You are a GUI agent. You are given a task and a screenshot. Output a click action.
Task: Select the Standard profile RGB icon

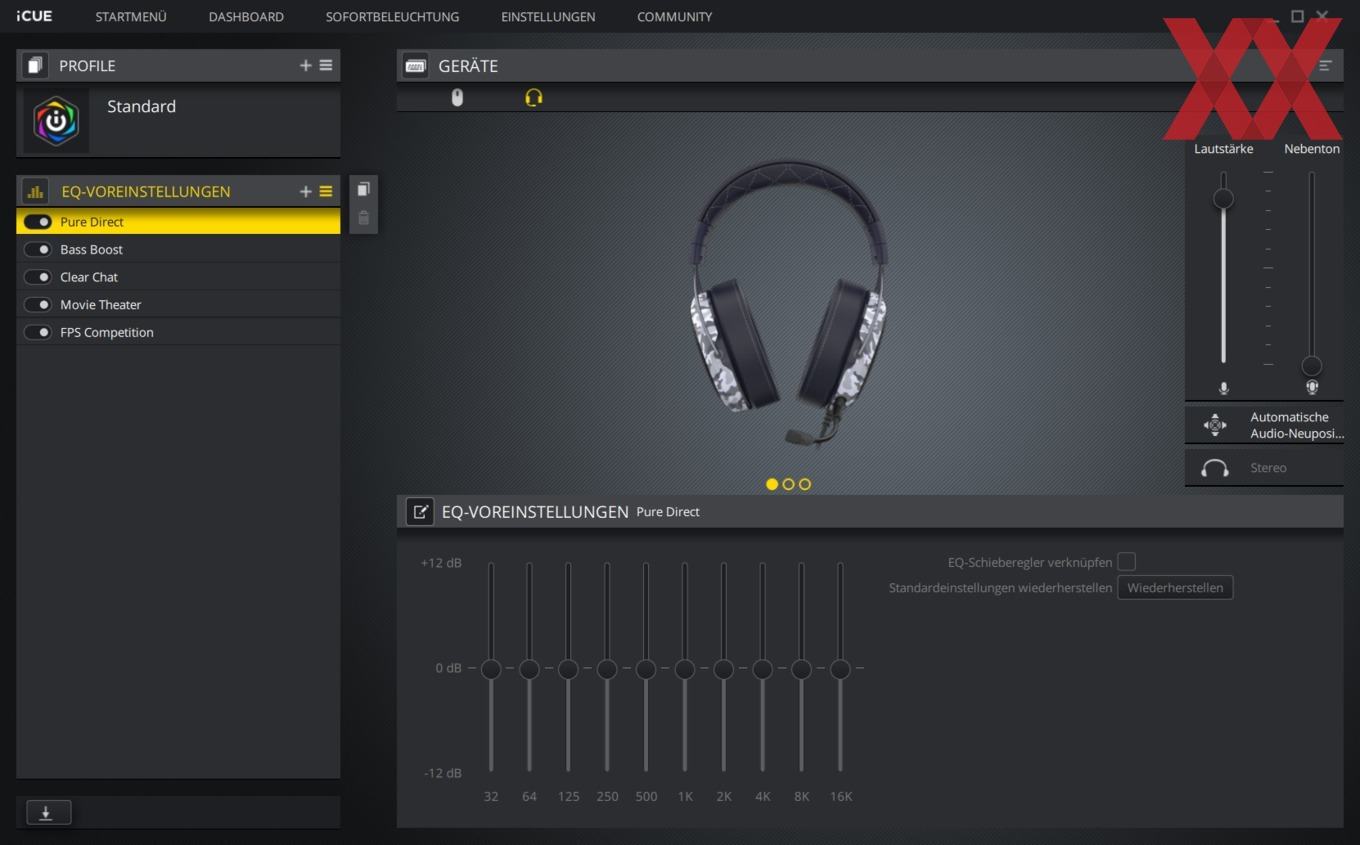[x=56, y=121]
